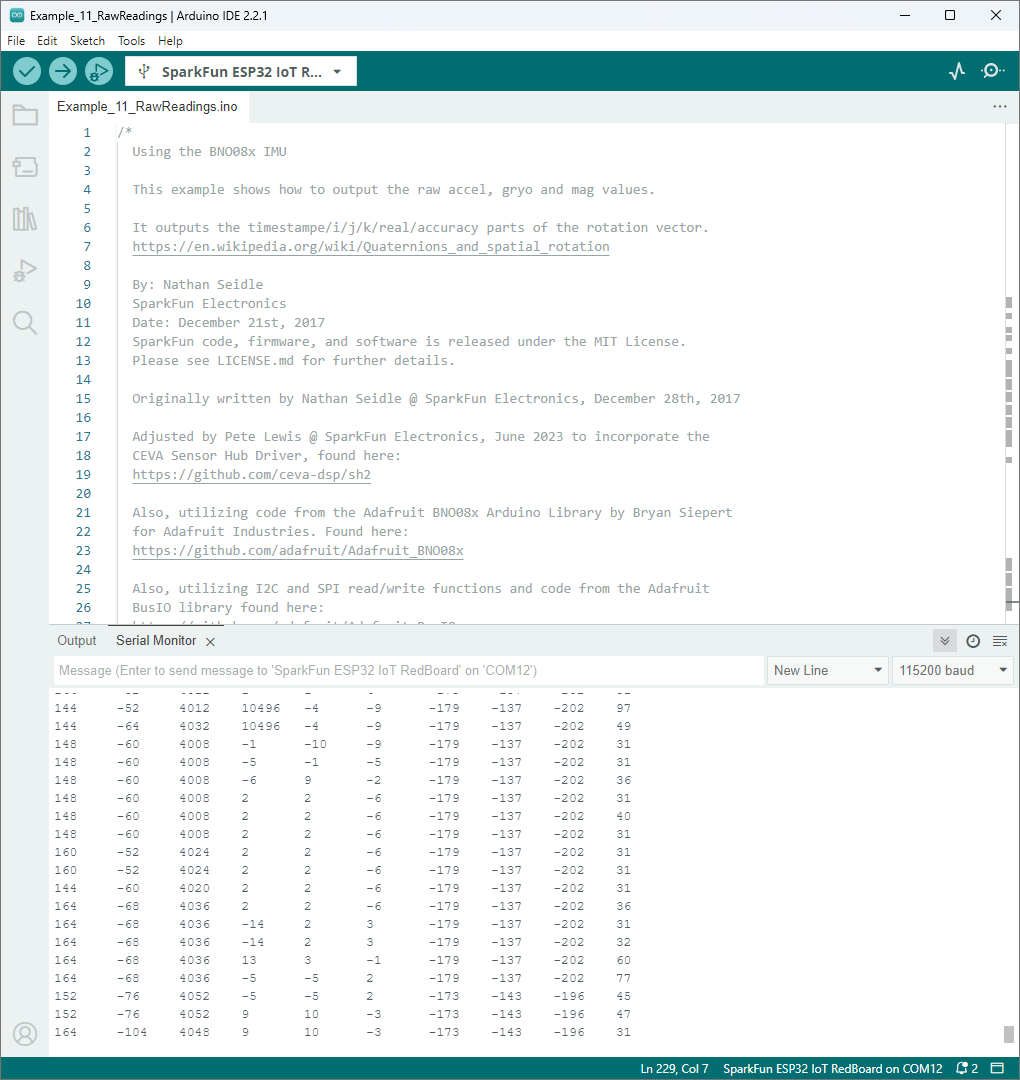This screenshot has width=1020, height=1080.
Task: Open the Boards Manager sidebar icon
Action: click(x=25, y=167)
